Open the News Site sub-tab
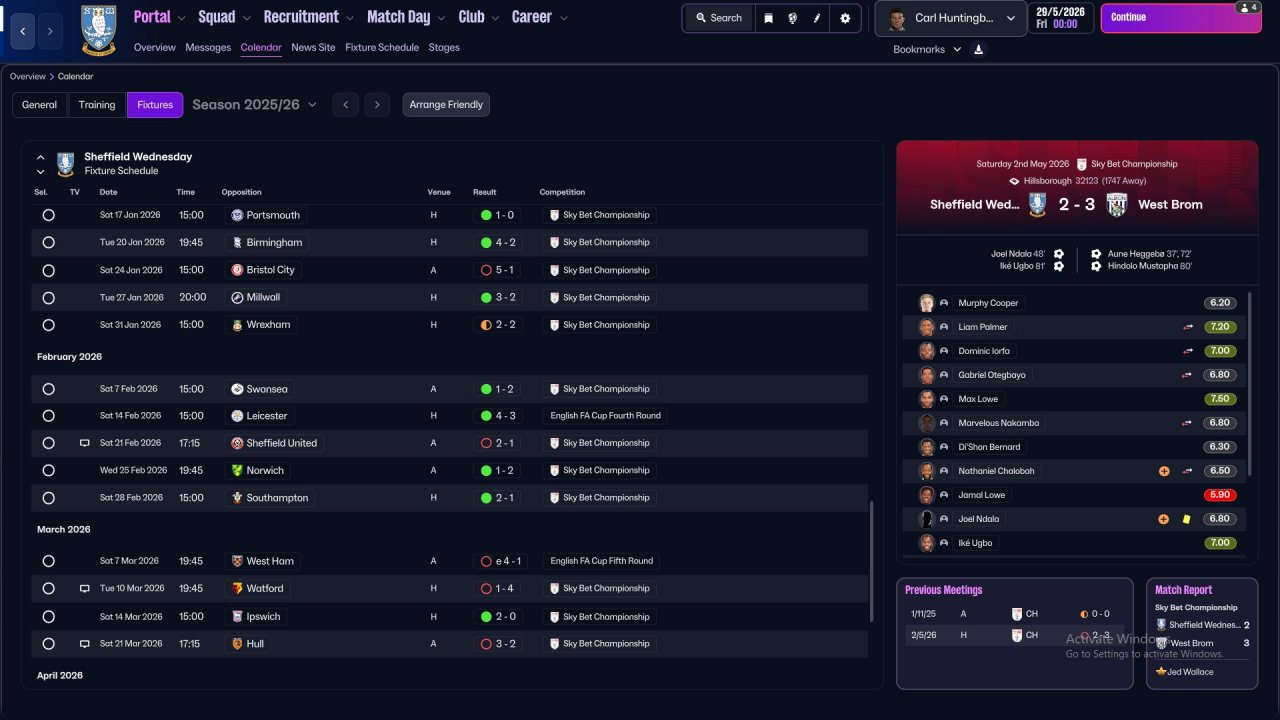The width and height of the screenshot is (1280, 720). point(313,47)
